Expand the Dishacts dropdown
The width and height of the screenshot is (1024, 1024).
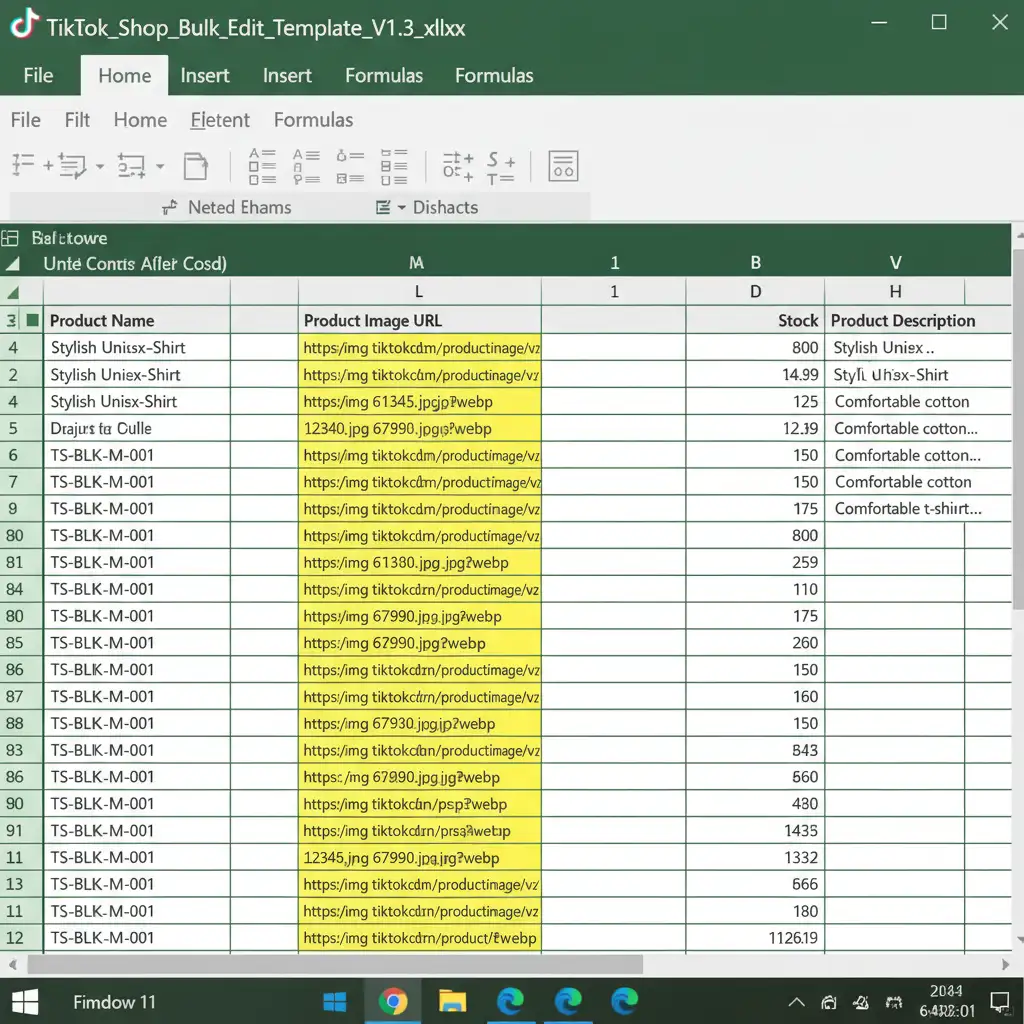[x=402, y=207]
